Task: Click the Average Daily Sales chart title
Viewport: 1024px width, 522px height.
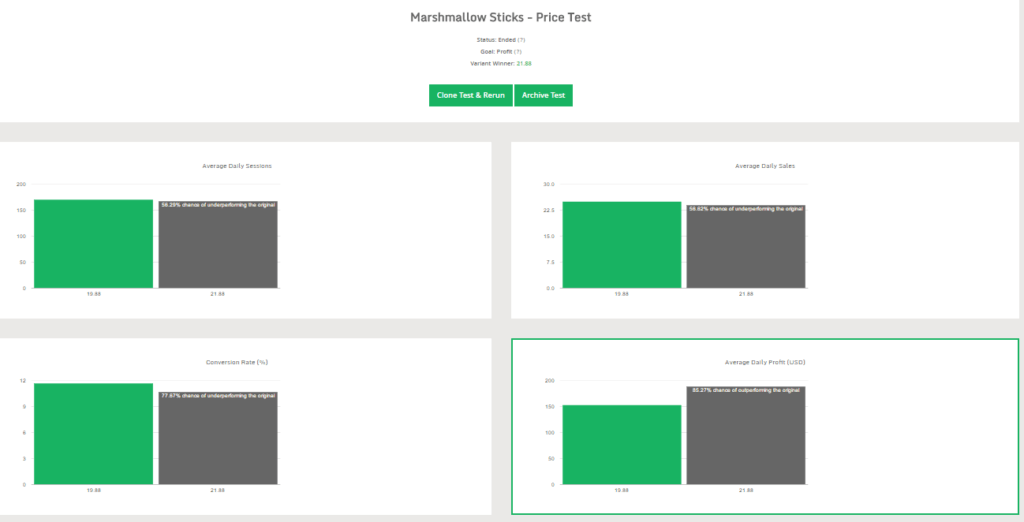Action: coord(765,165)
